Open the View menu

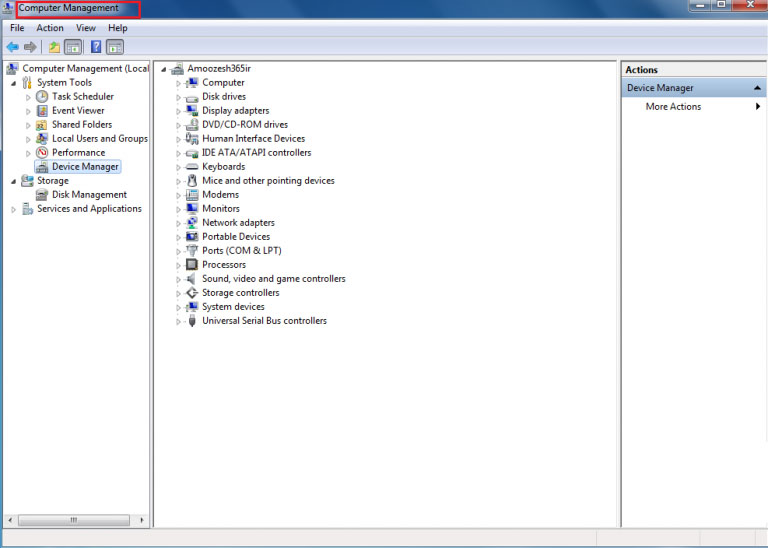86,28
